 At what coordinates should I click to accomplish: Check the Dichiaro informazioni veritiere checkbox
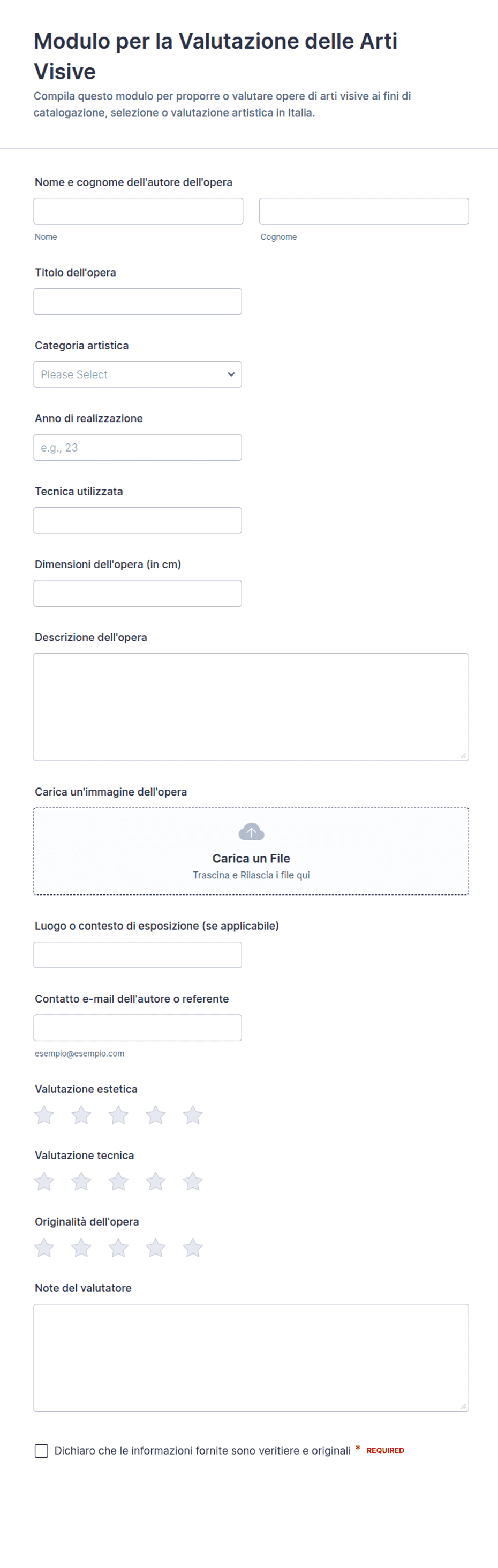[41, 1450]
